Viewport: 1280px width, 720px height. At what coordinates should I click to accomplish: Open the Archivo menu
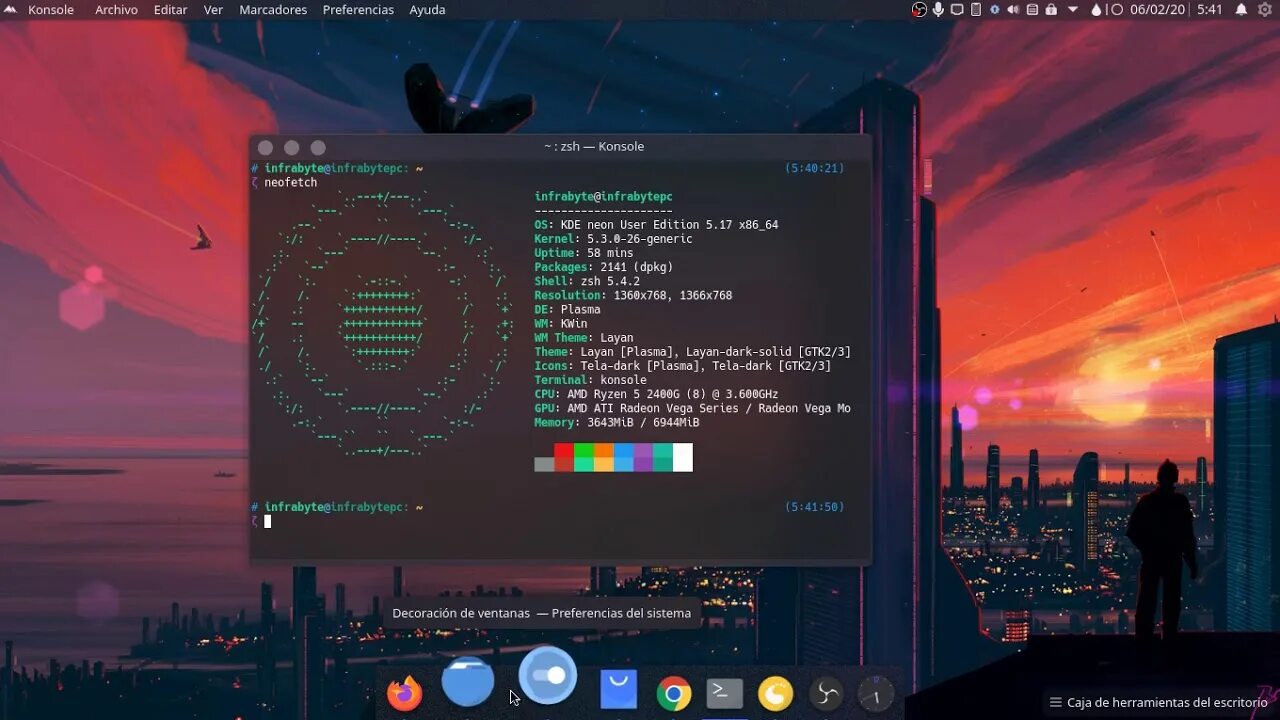[x=116, y=10]
